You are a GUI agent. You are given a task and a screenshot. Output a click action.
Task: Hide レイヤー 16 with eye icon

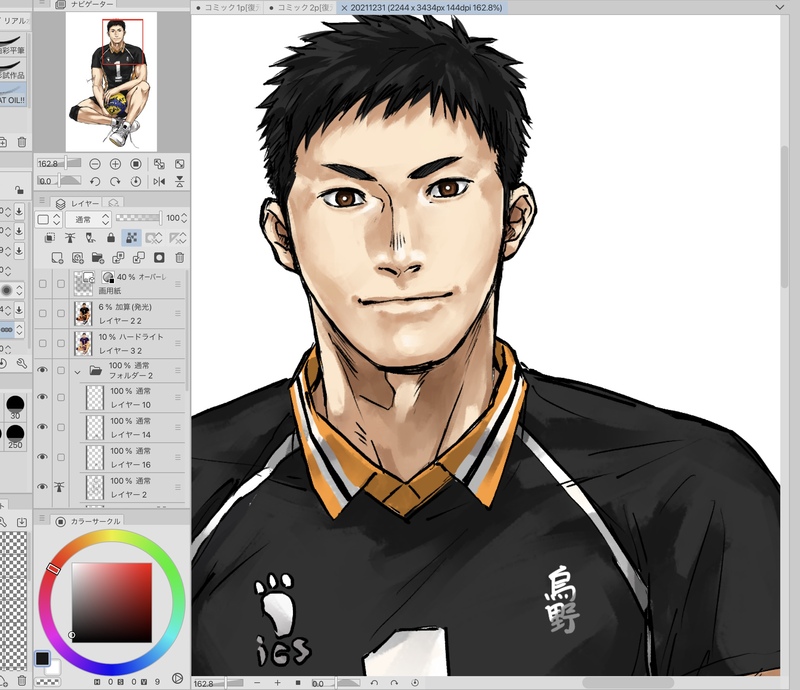click(43, 457)
